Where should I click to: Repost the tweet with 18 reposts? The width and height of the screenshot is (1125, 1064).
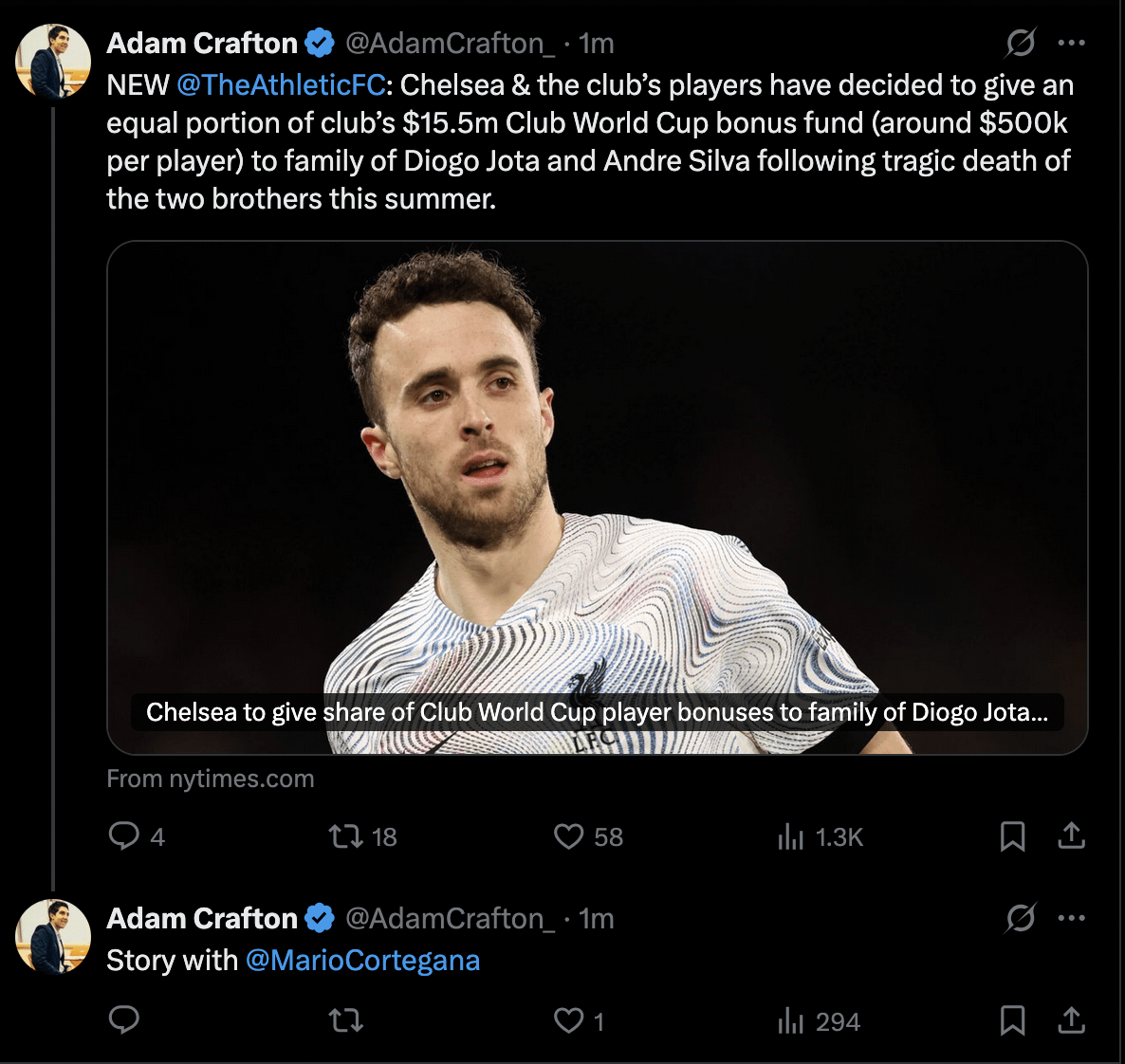coord(346,836)
